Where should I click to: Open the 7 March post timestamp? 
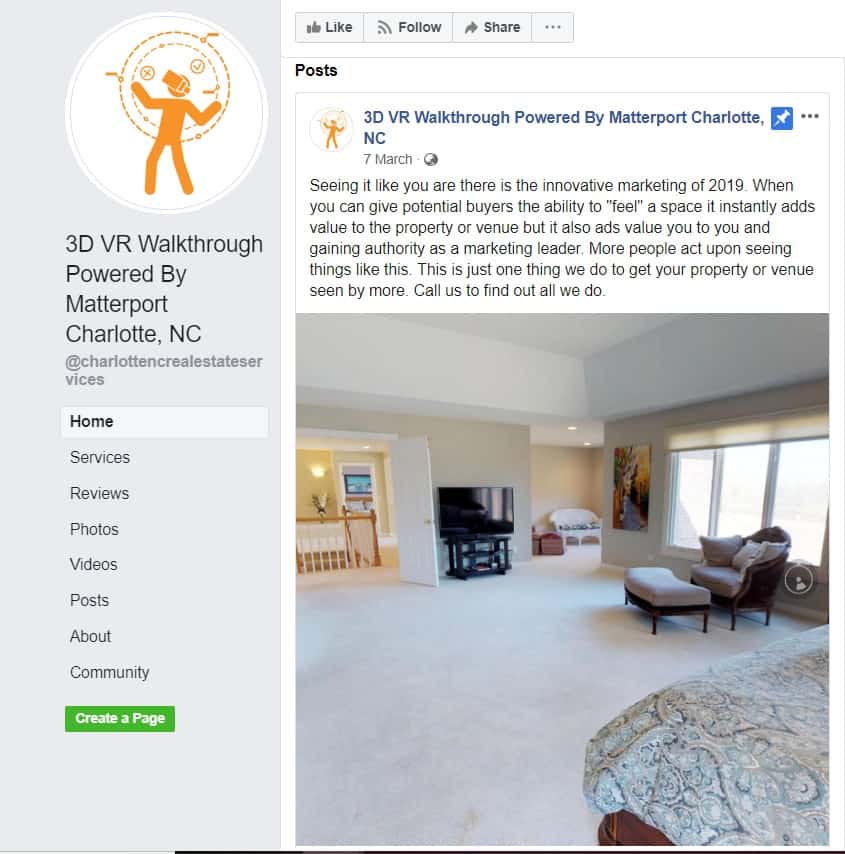(x=388, y=160)
